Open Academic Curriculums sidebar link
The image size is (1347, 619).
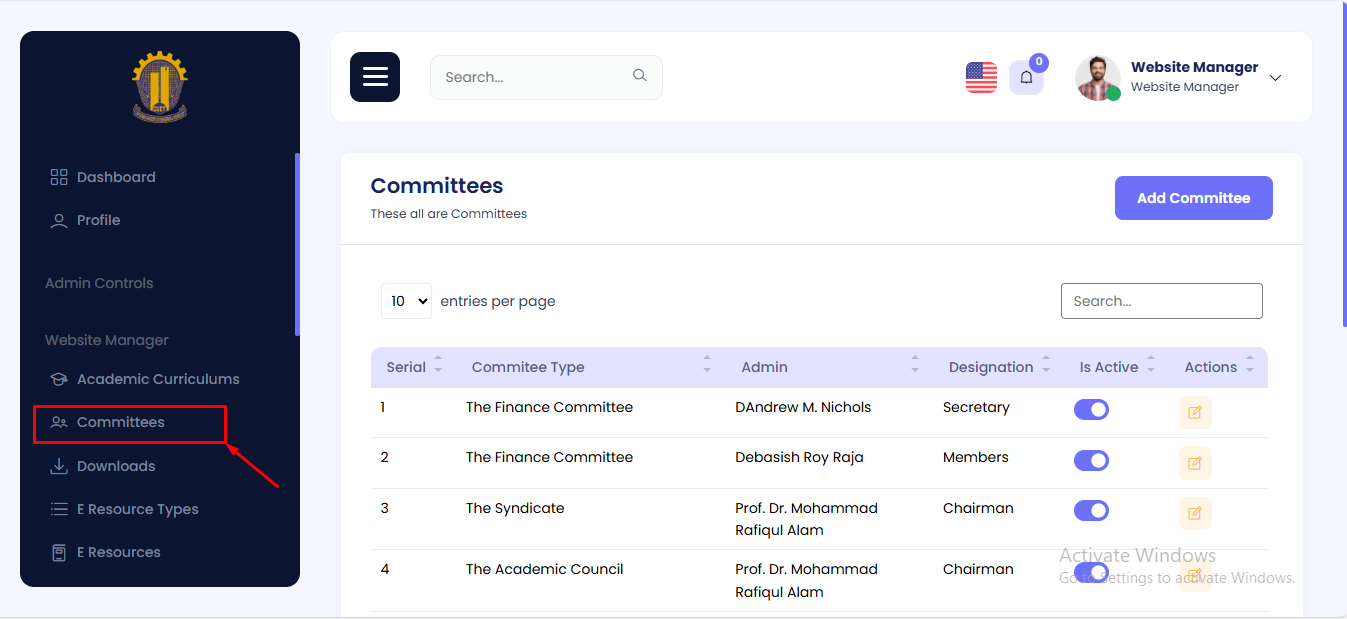(158, 379)
